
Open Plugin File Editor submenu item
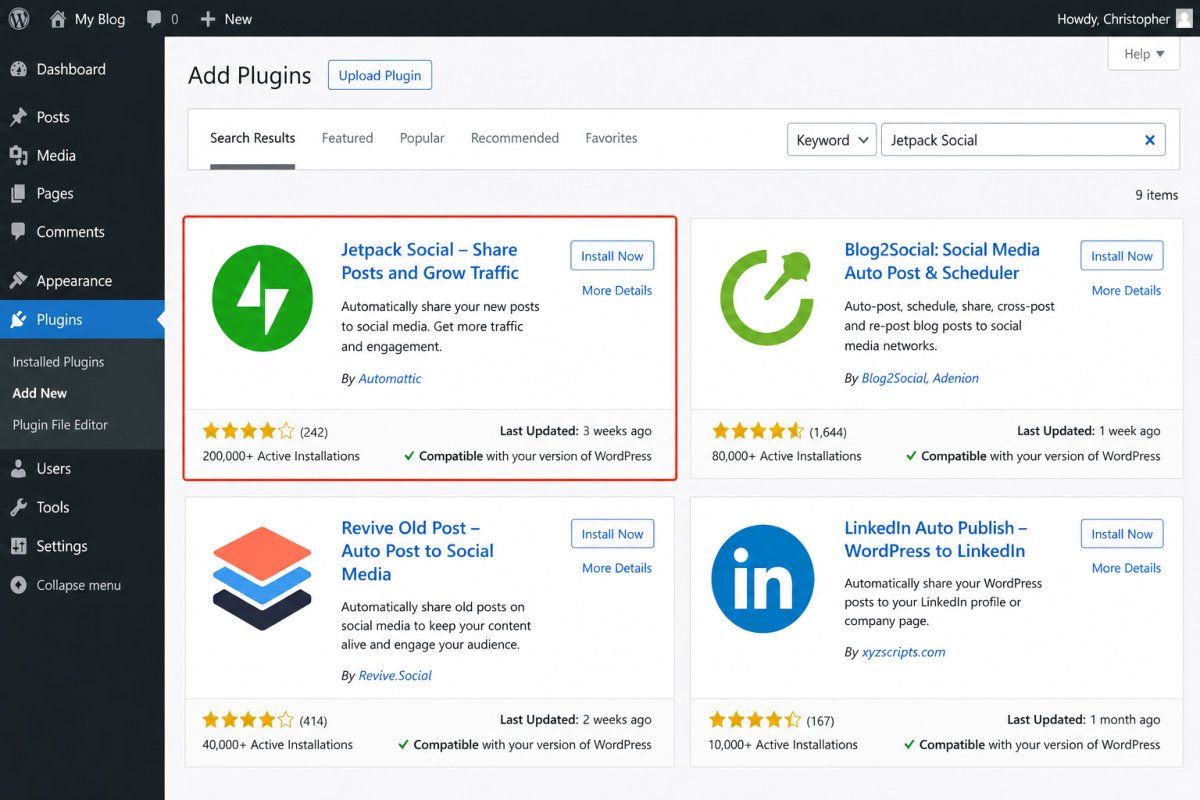[x=60, y=425]
